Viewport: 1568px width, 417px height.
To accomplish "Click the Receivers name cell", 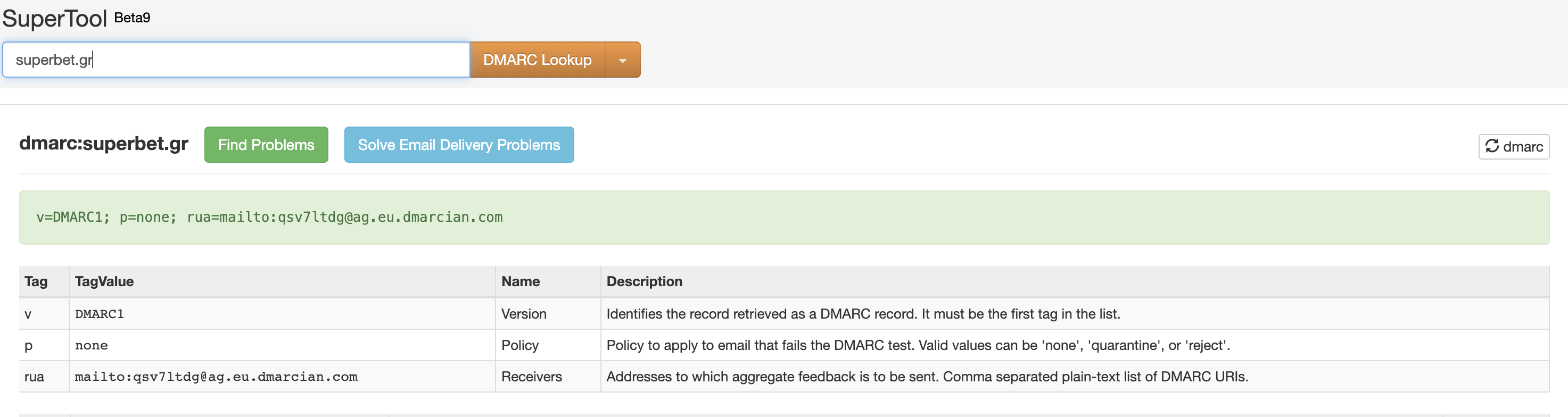I will point(531,376).
